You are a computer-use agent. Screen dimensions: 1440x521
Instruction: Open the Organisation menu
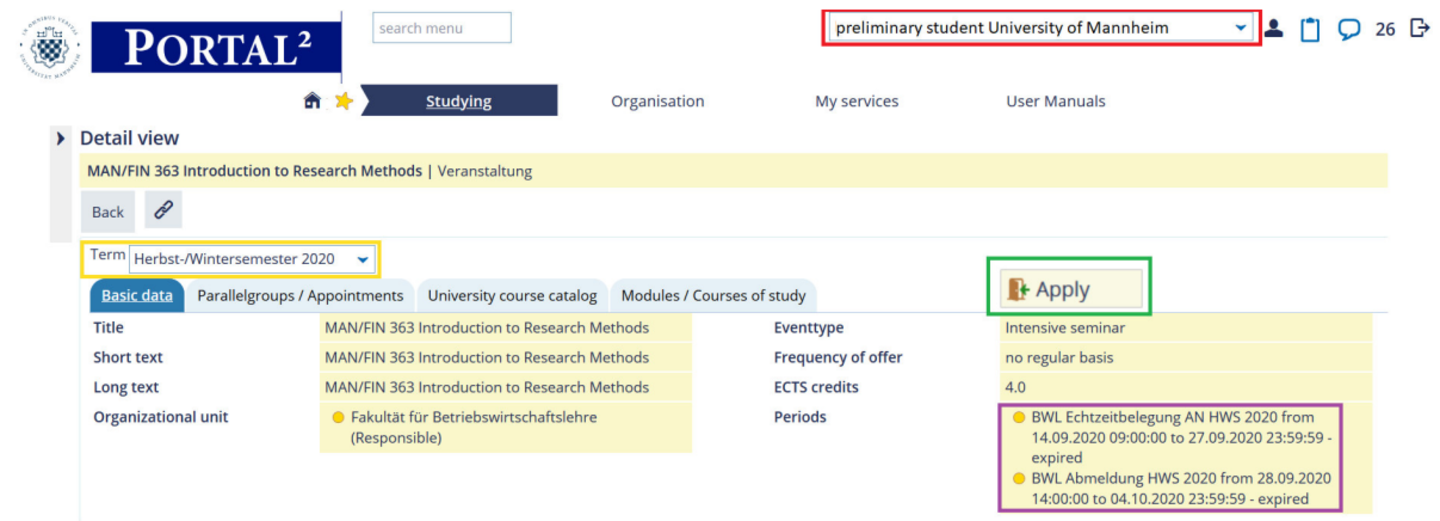point(657,101)
